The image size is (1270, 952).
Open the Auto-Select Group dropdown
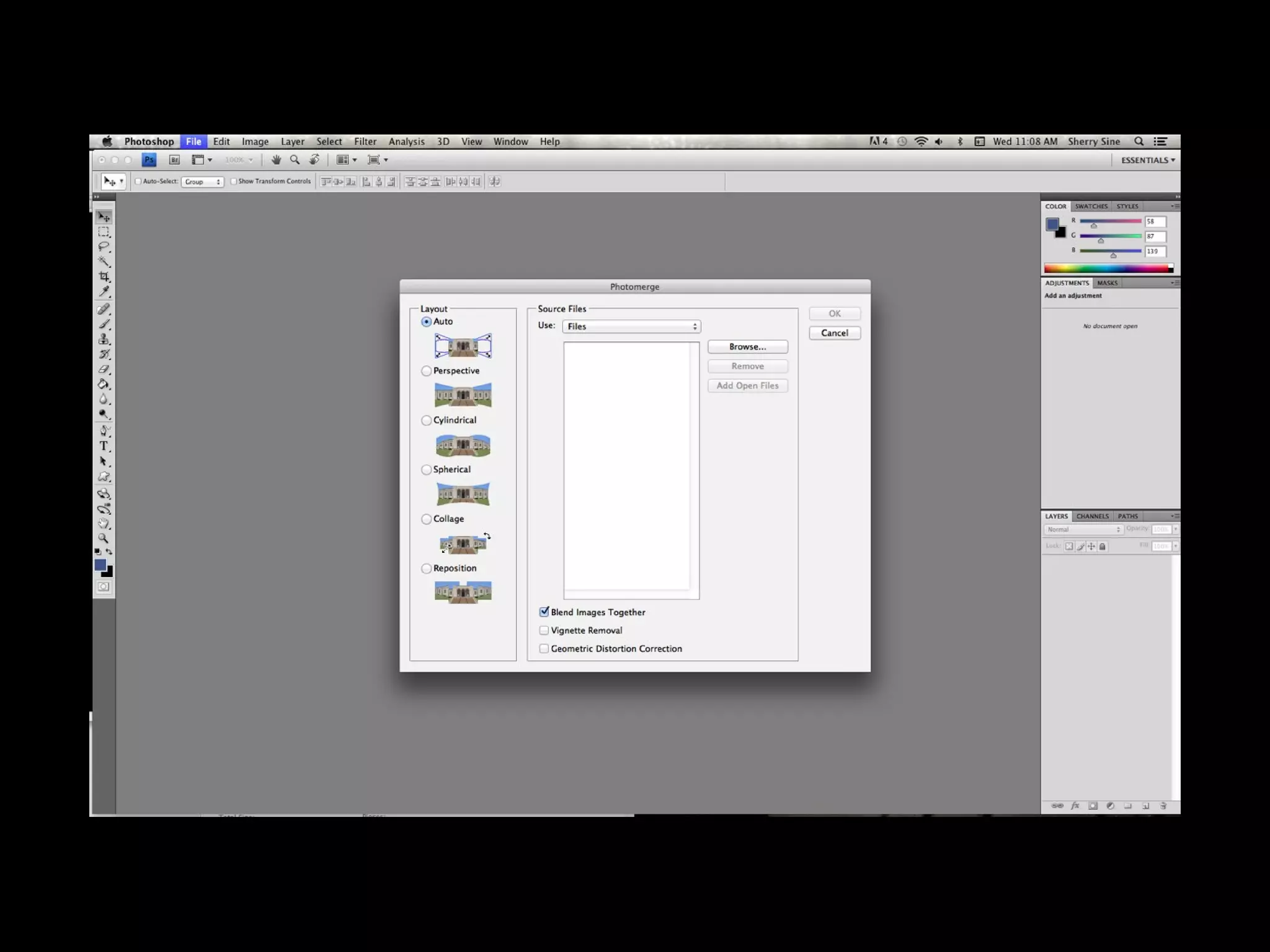(x=202, y=182)
